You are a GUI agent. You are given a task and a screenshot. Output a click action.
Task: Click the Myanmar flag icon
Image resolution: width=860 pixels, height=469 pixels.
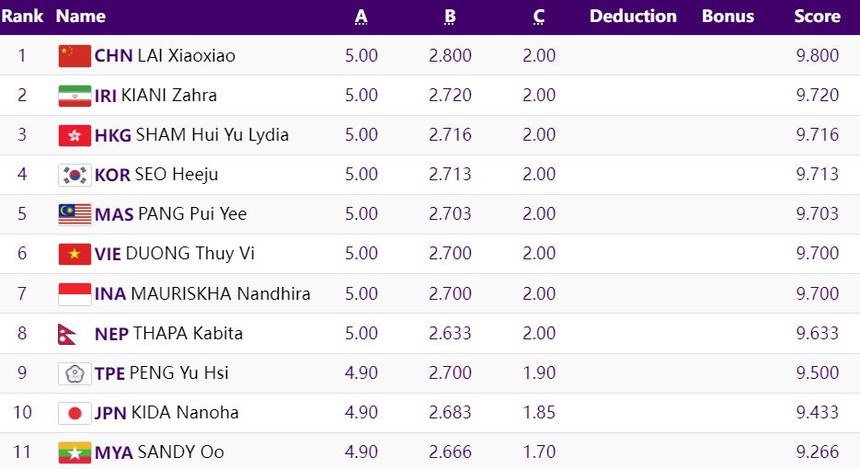(74, 452)
